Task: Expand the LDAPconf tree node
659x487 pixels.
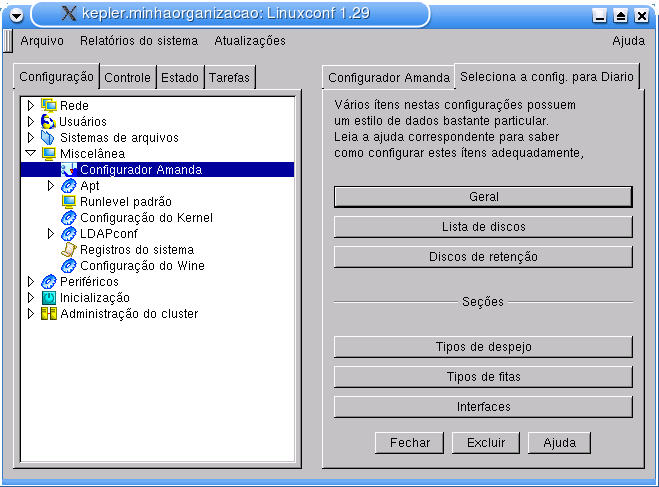Action: pos(50,234)
